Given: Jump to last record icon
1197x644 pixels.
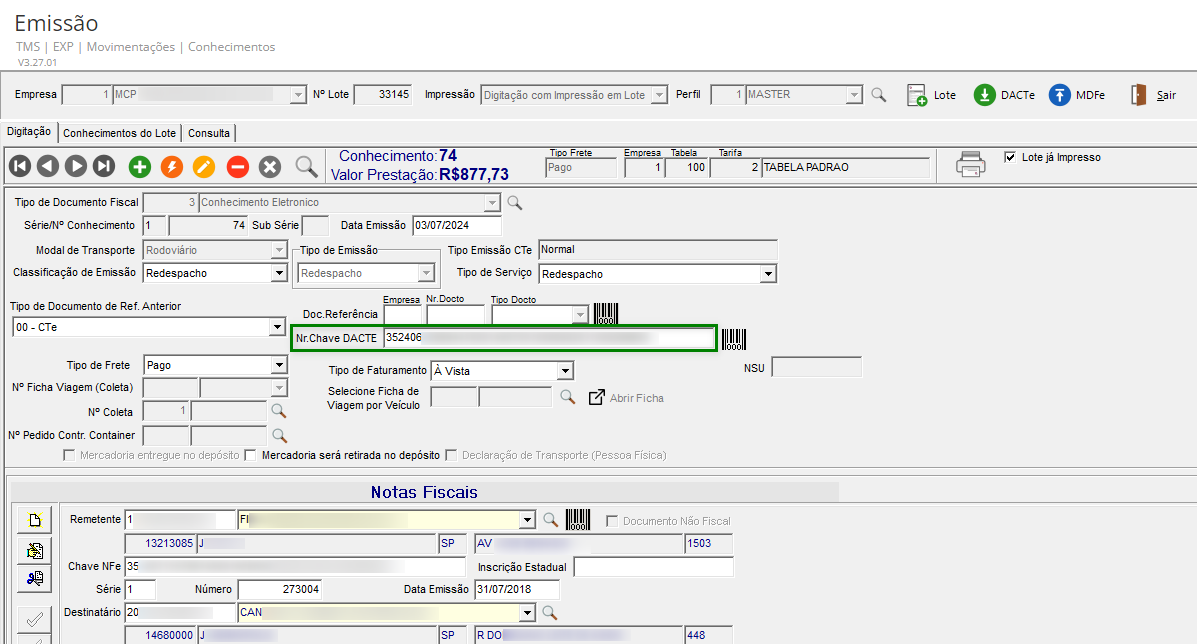Looking at the screenshot, I should (x=104, y=166).
